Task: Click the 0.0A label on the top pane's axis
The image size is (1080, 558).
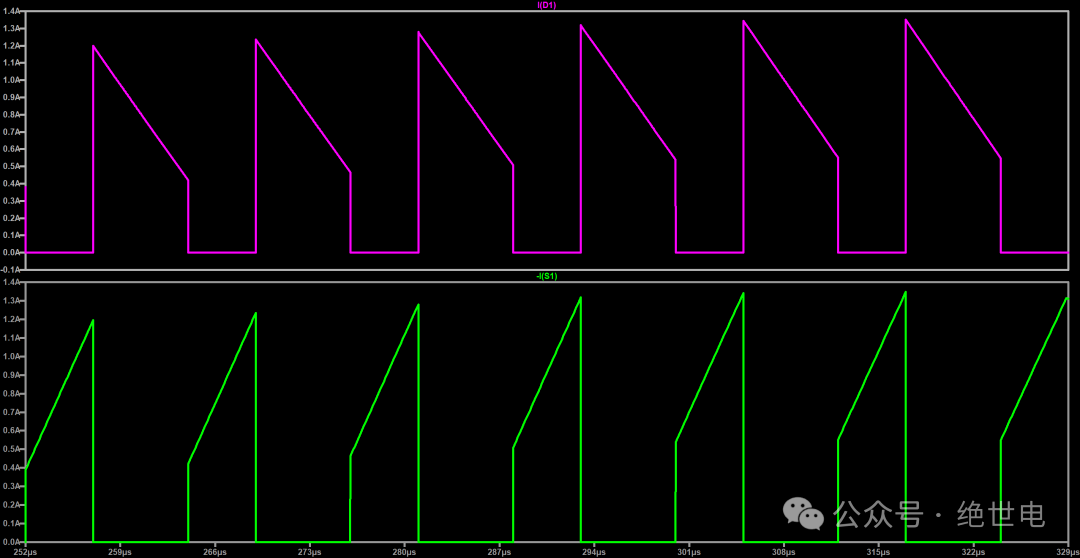Action: [x=12, y=252]
